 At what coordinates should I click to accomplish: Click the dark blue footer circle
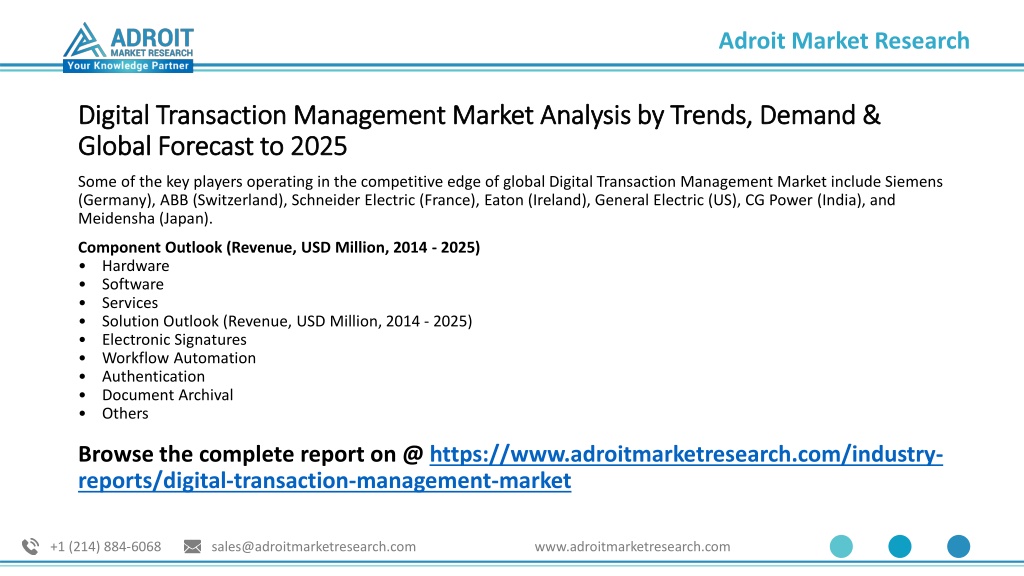[959, 546]
